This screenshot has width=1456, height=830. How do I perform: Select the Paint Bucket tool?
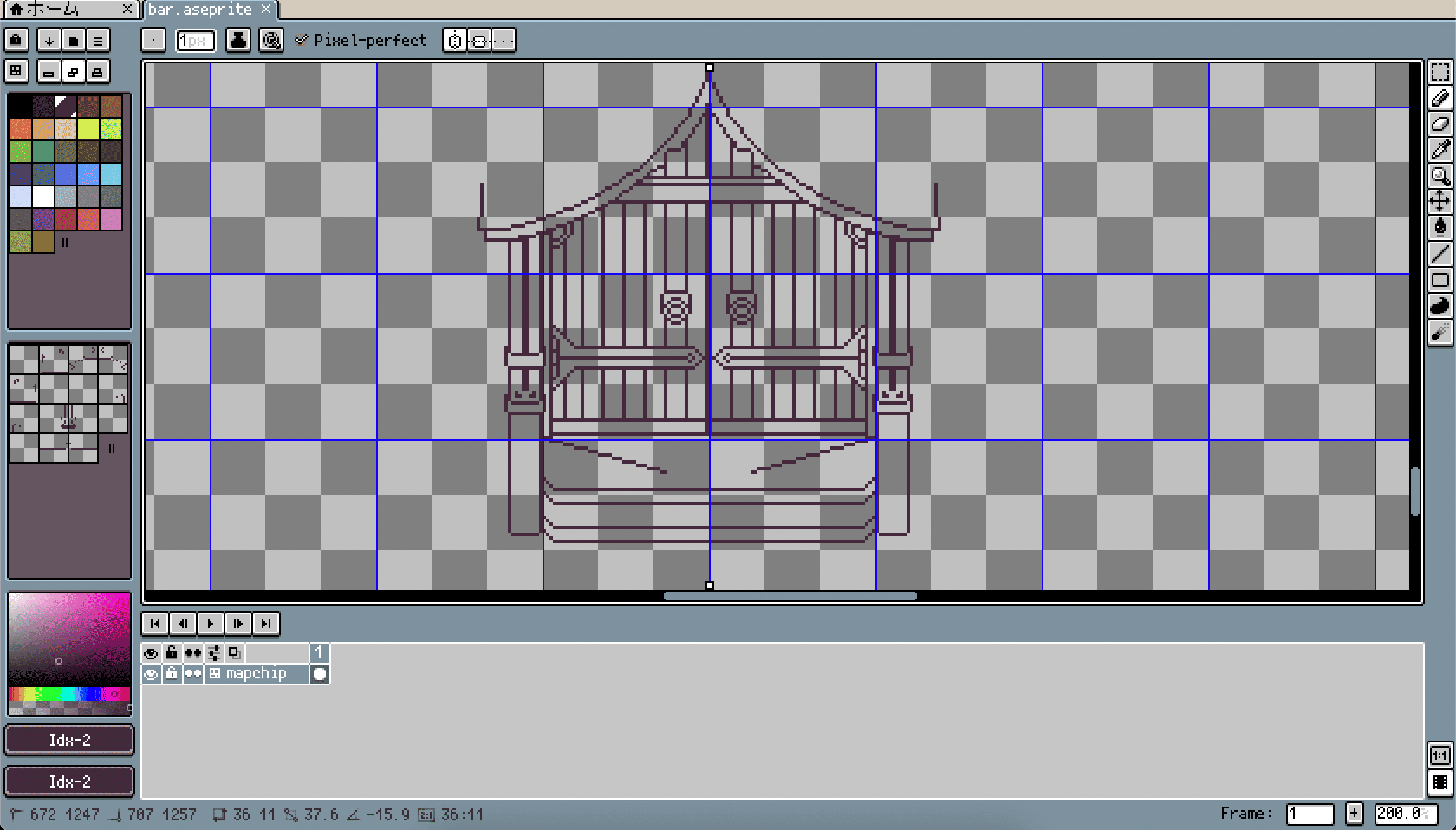click(x=1440, y=227)
